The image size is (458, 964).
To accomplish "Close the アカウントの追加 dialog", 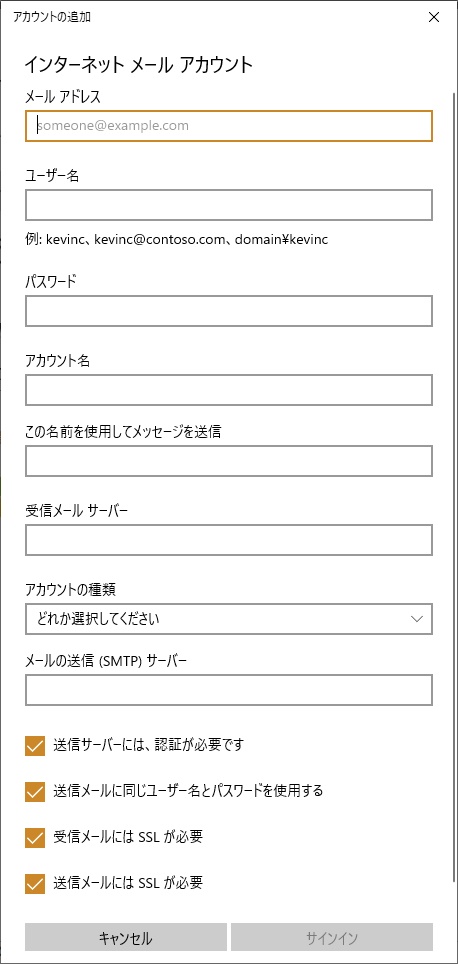I will click(434, 17).
